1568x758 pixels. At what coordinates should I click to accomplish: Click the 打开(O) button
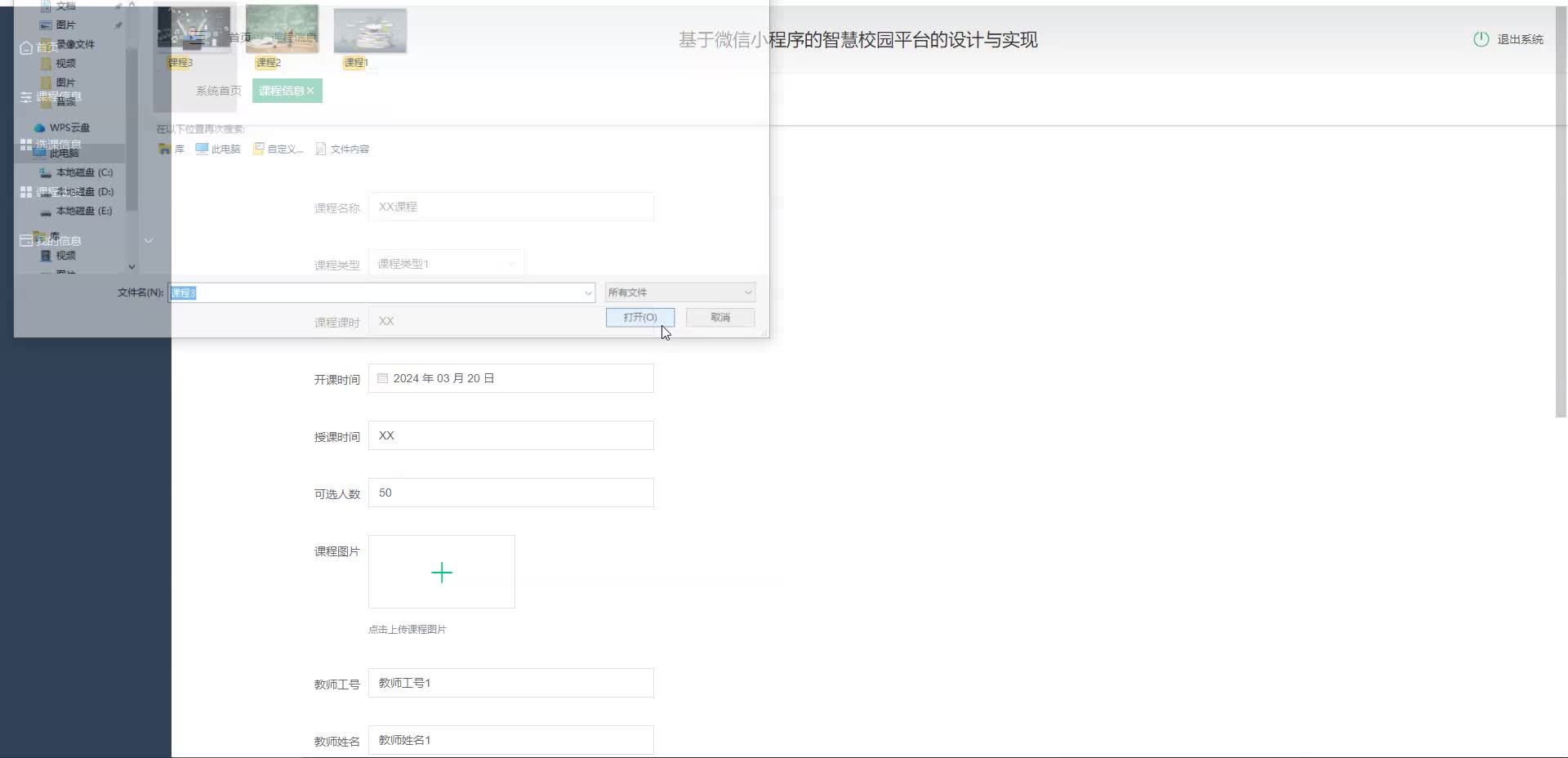(640, 318)
